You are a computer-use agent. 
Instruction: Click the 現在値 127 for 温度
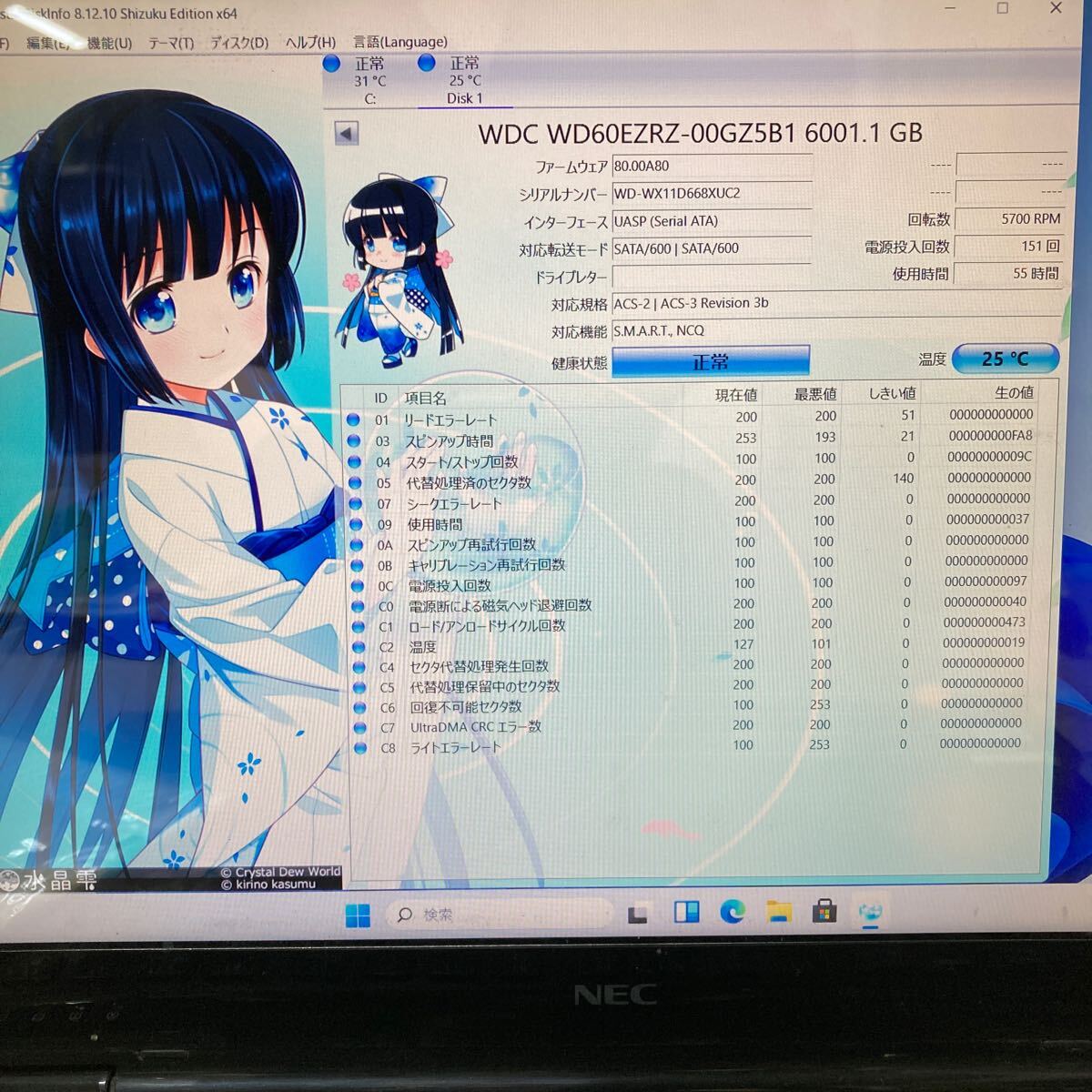[x=743, y=644]
